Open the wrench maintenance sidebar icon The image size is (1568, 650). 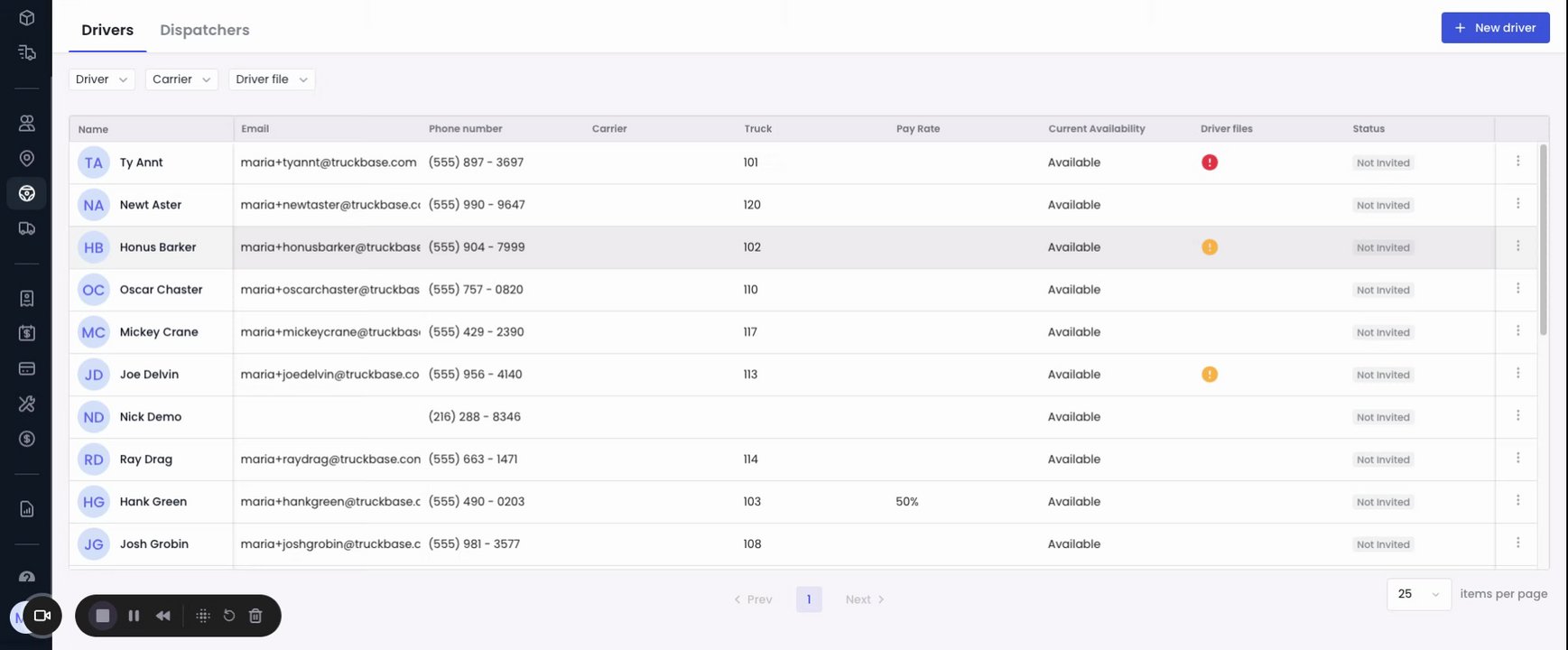27,404
